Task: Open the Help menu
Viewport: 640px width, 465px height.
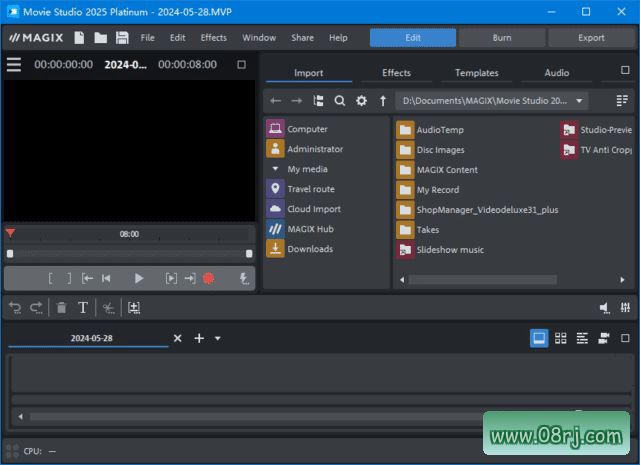Action: pyautogui.click(x=338, y=38)
